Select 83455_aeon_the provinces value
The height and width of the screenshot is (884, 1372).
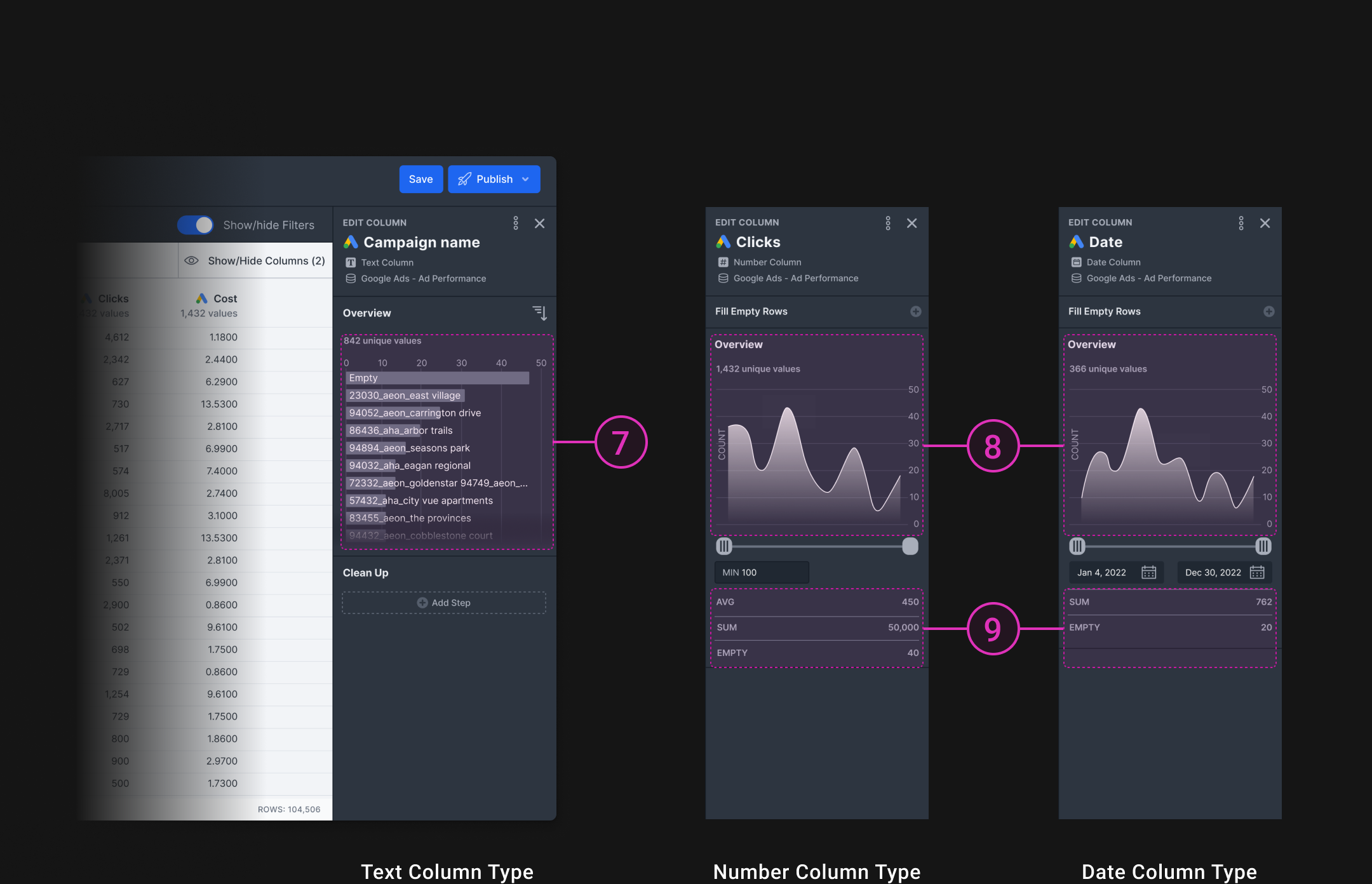pyautogui.click(x=410, y=518)
